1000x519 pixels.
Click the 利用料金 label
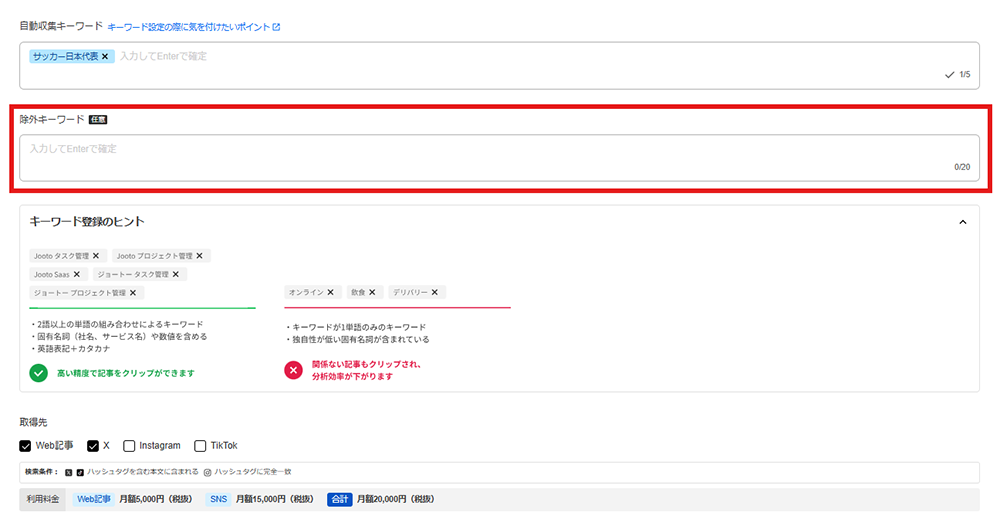[x=43, y=499]
